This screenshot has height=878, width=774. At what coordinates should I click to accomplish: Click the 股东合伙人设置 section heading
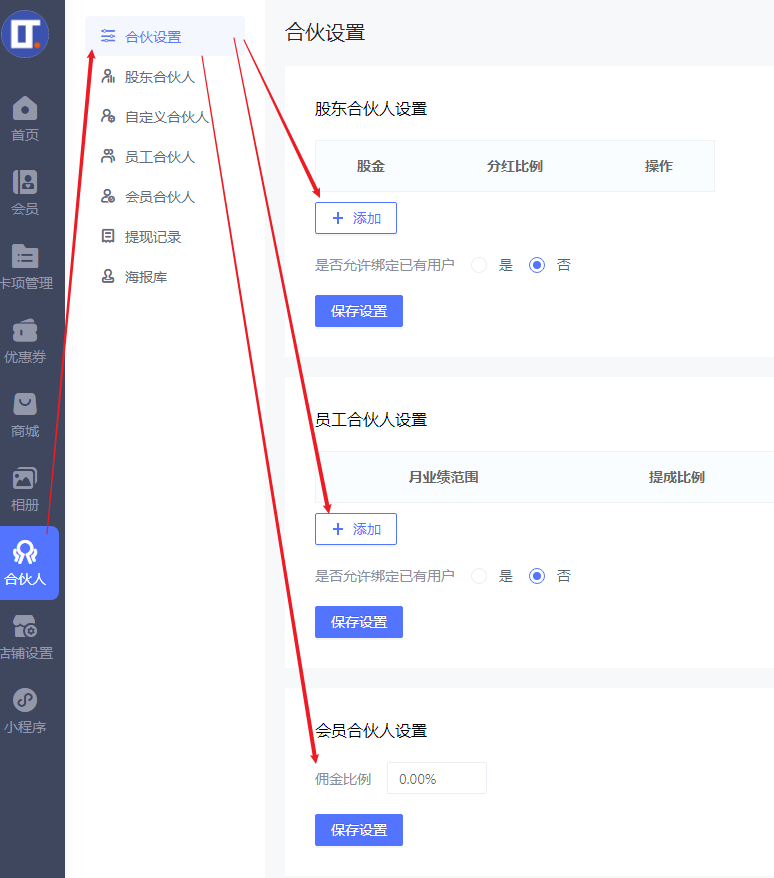pyautogui.click(x=371, y=109)
